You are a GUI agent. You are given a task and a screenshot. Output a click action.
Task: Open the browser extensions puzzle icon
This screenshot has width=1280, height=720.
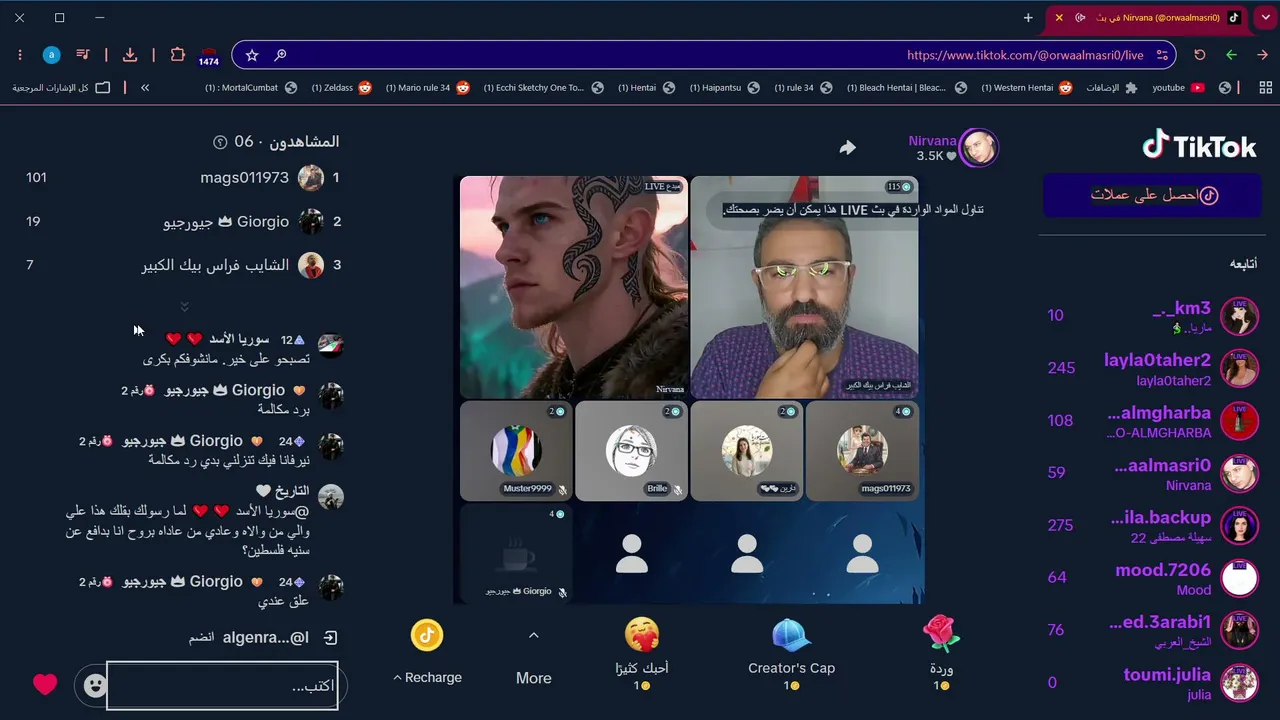(x=178, y=55)
